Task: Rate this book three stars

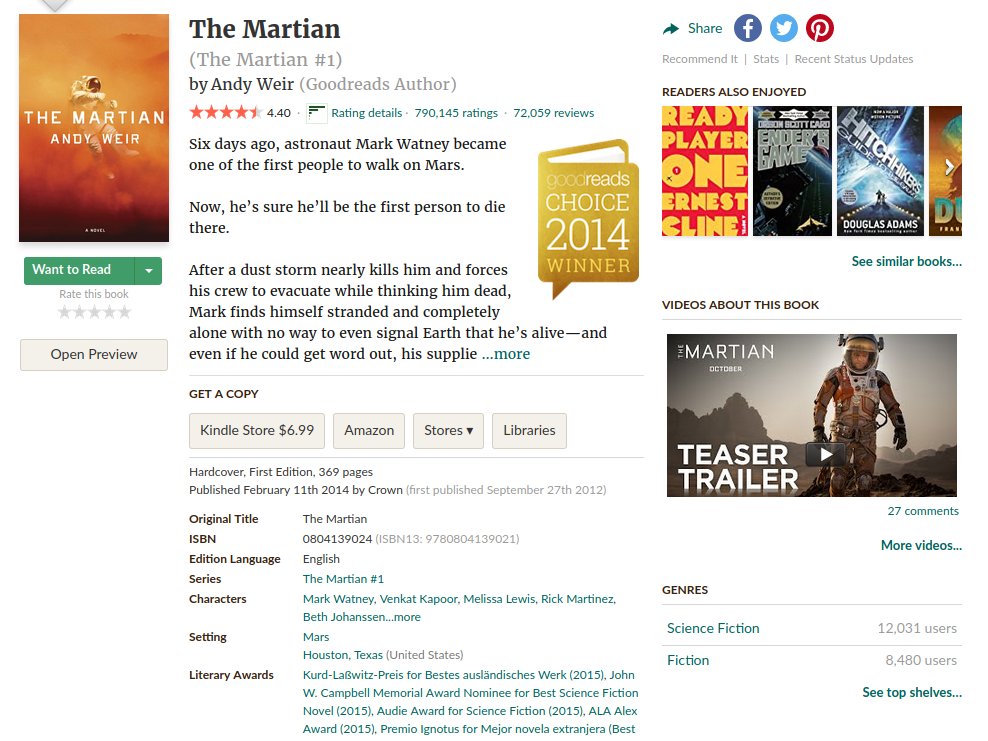Action: [x=95, y=312]
